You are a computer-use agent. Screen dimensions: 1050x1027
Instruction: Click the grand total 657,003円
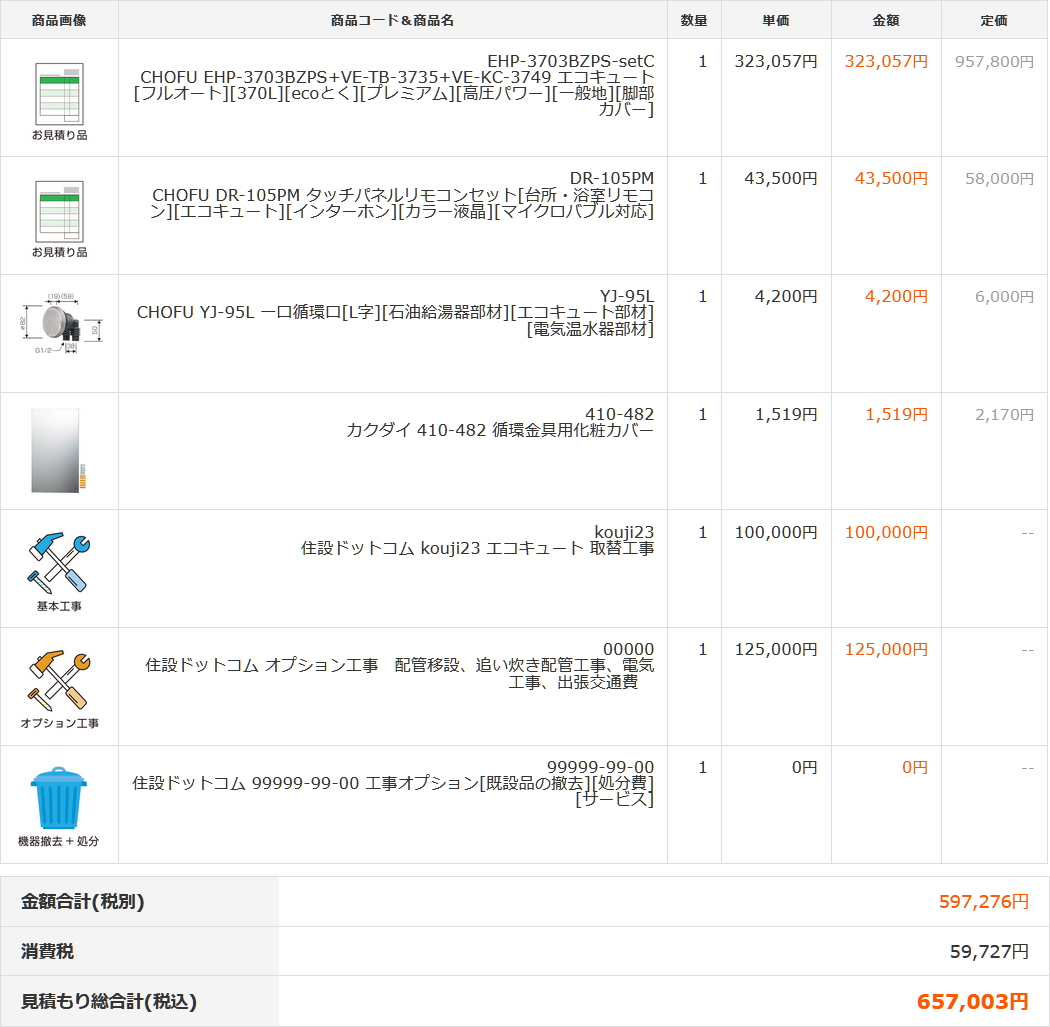972,1002
